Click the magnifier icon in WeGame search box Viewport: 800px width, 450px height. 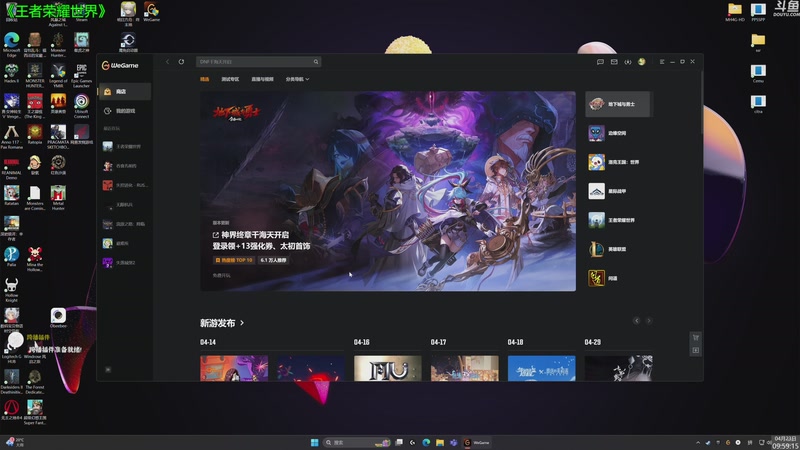316,62
